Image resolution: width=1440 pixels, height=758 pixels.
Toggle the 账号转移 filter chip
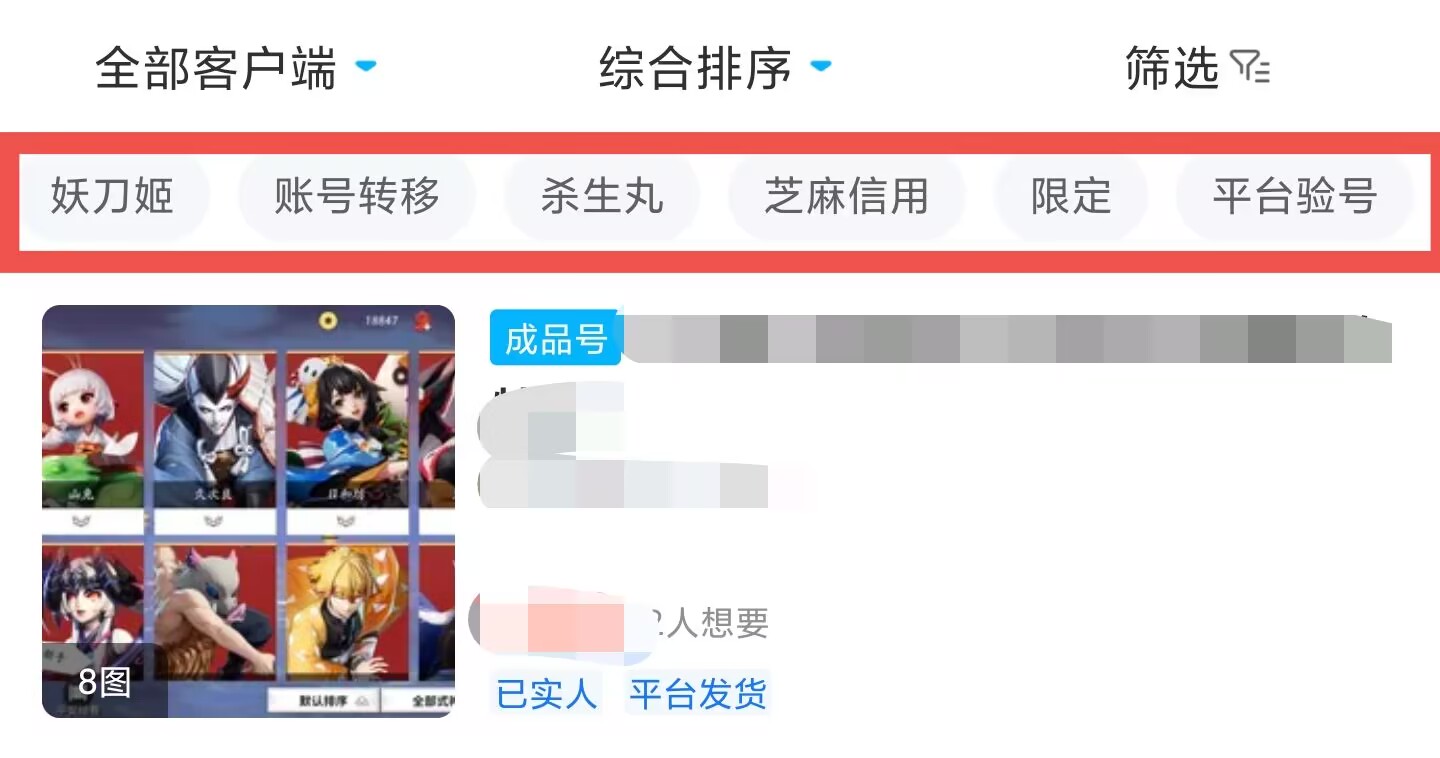pyautogui.click(x=357, y=195)
